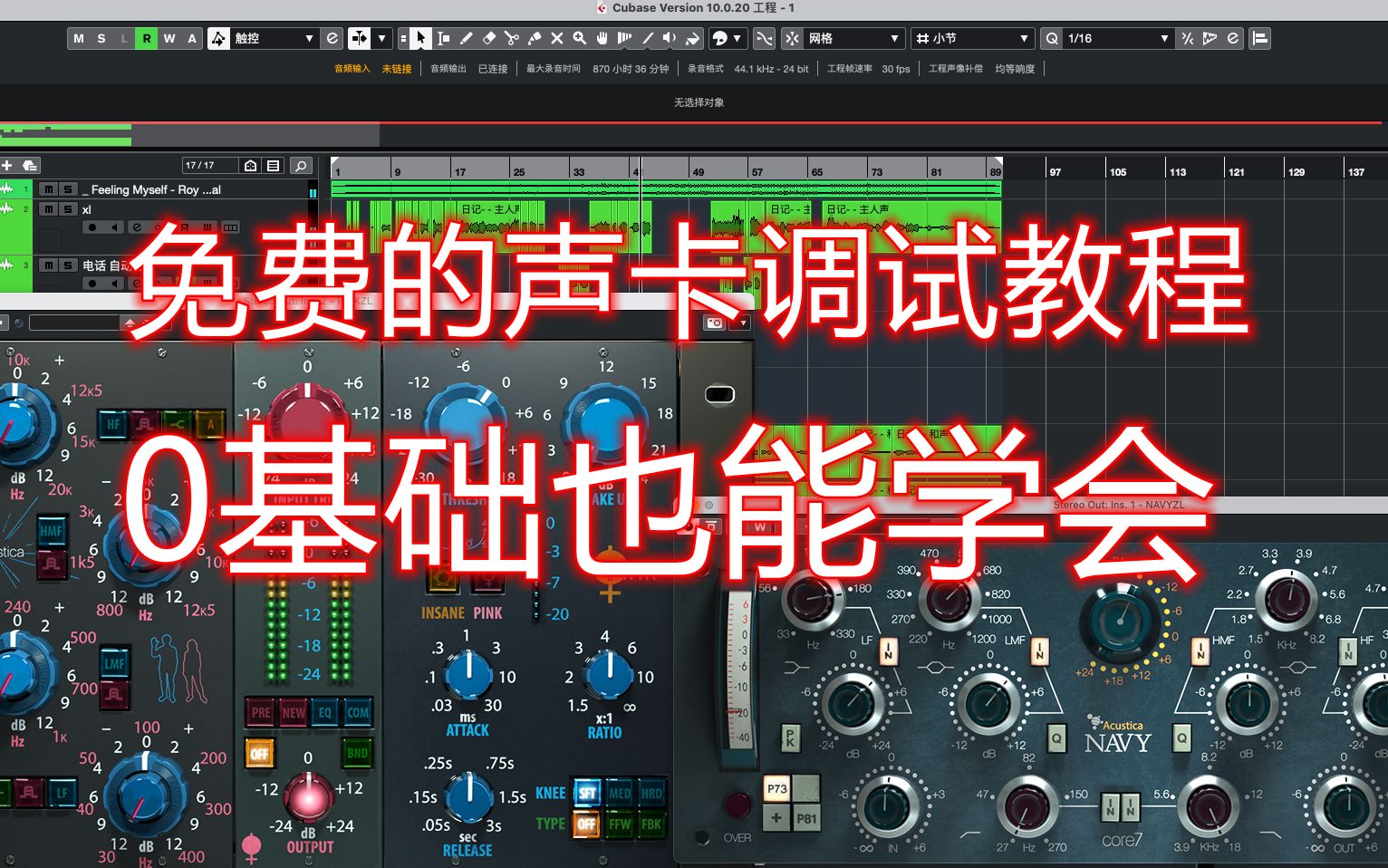Select the Glue tool

(x=534, y=38)
